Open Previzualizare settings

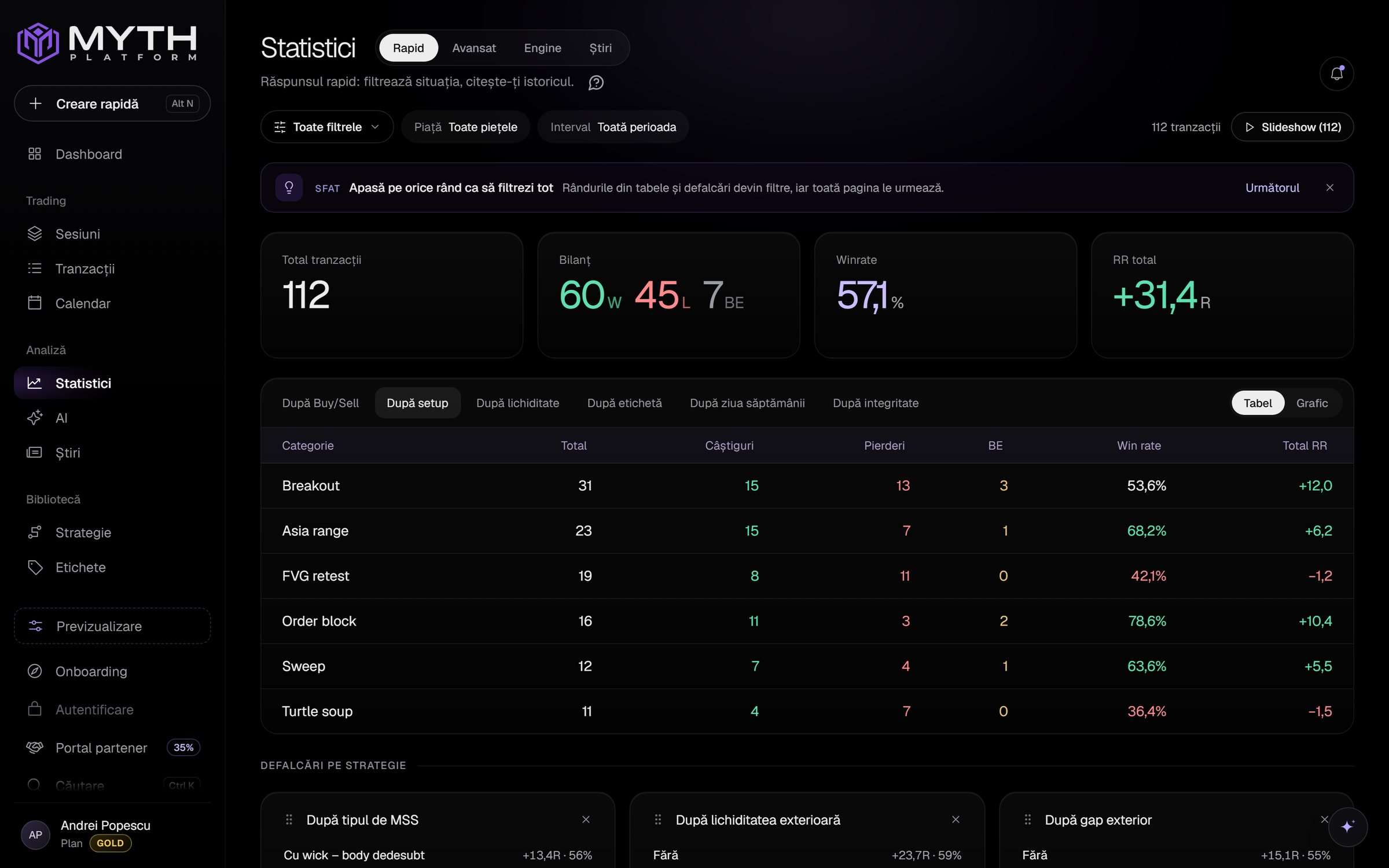[x=112, y=626]
